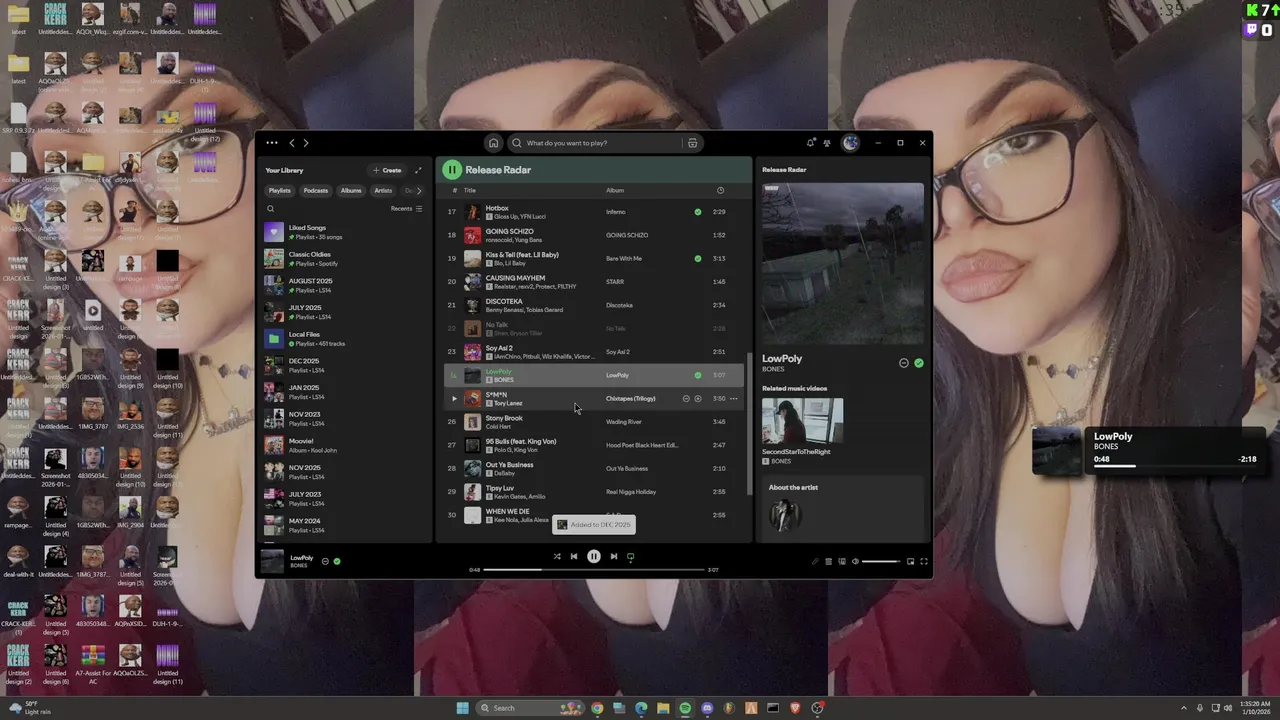
Task: Open the user profile avatar
Action: pyautogui.click(x=850, y=143)
